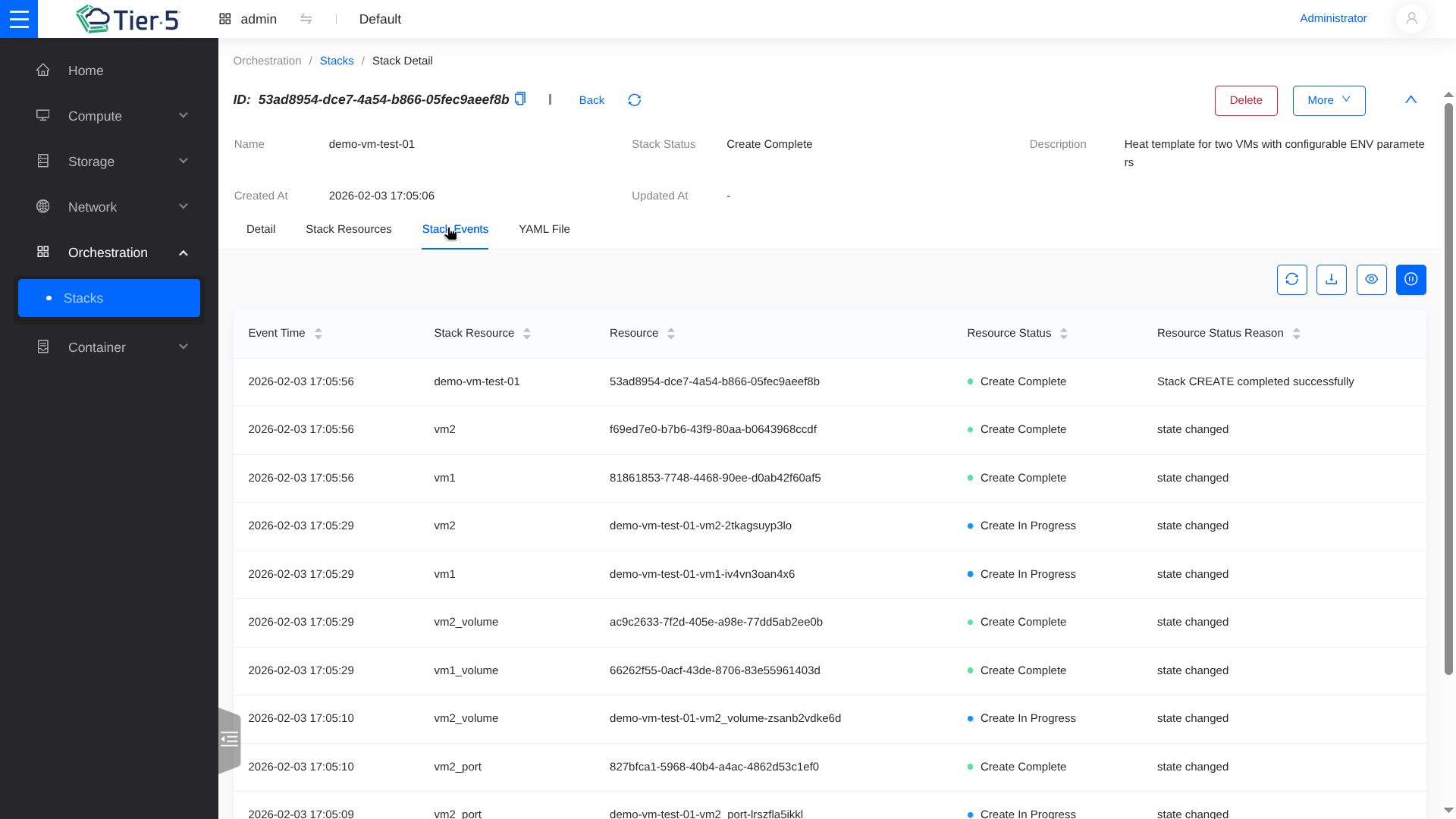
Task: Collapse the stack detail header chevron
Action: tap(1410, 100)
